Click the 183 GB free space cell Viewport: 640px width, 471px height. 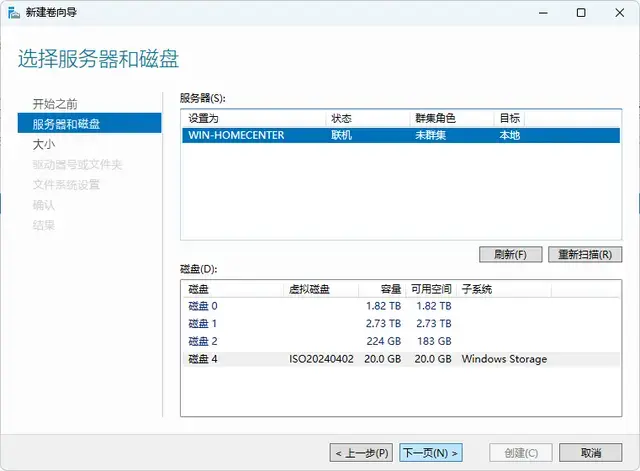[x=434, y=341]
